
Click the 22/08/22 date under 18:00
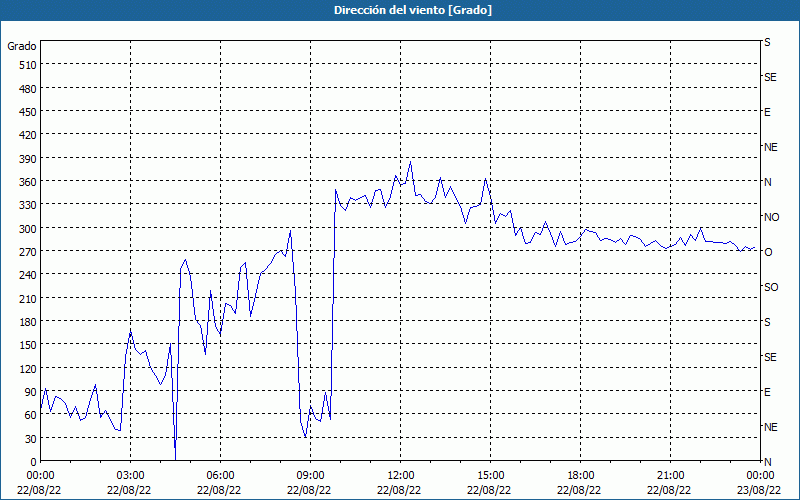pyautogui.click(x=580, y=490)
